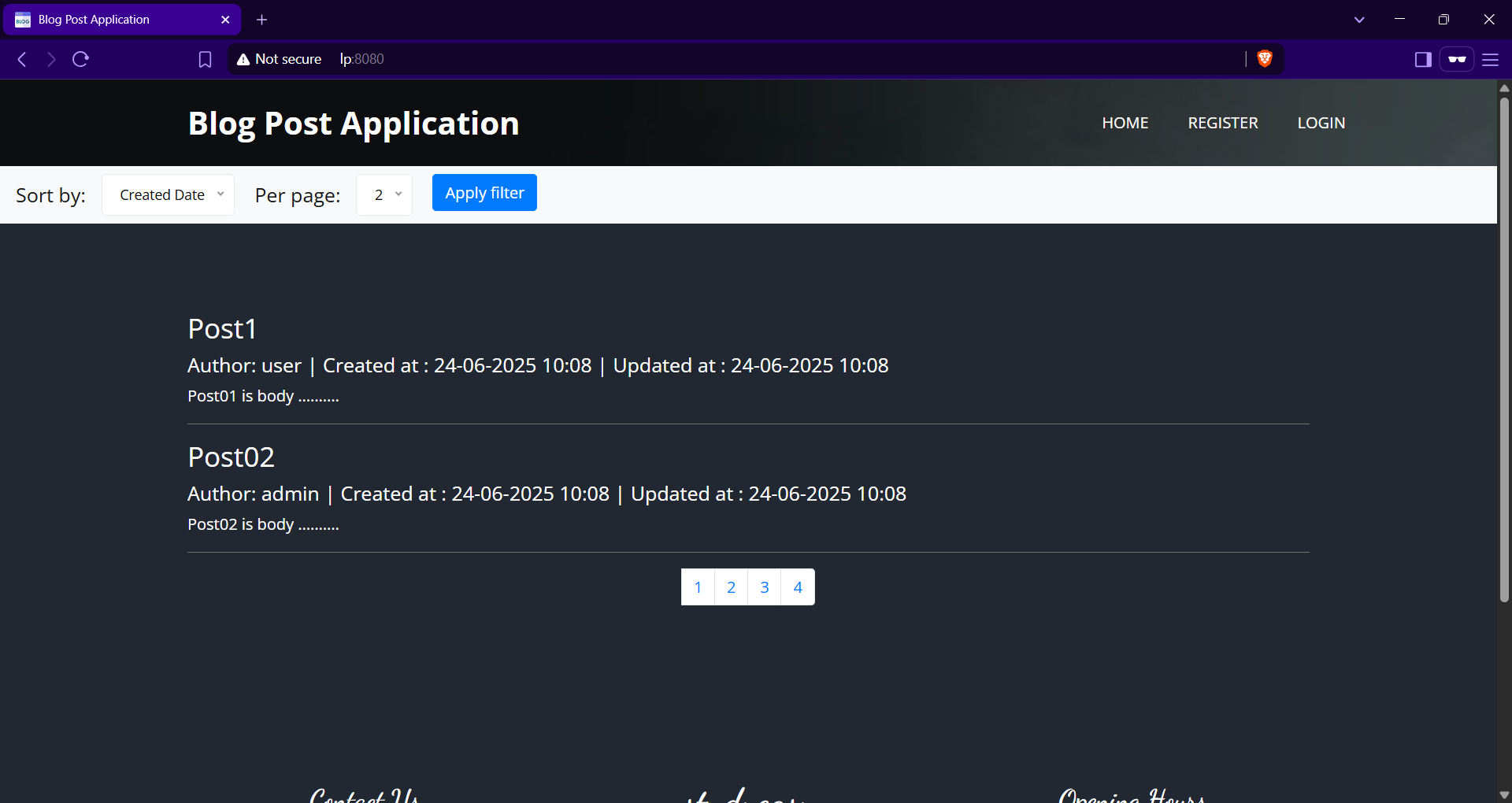The width and height of the screenshot is (1512, 803).
Task: Navigate to HOME in the header
Action: (x=1125, y=123)
